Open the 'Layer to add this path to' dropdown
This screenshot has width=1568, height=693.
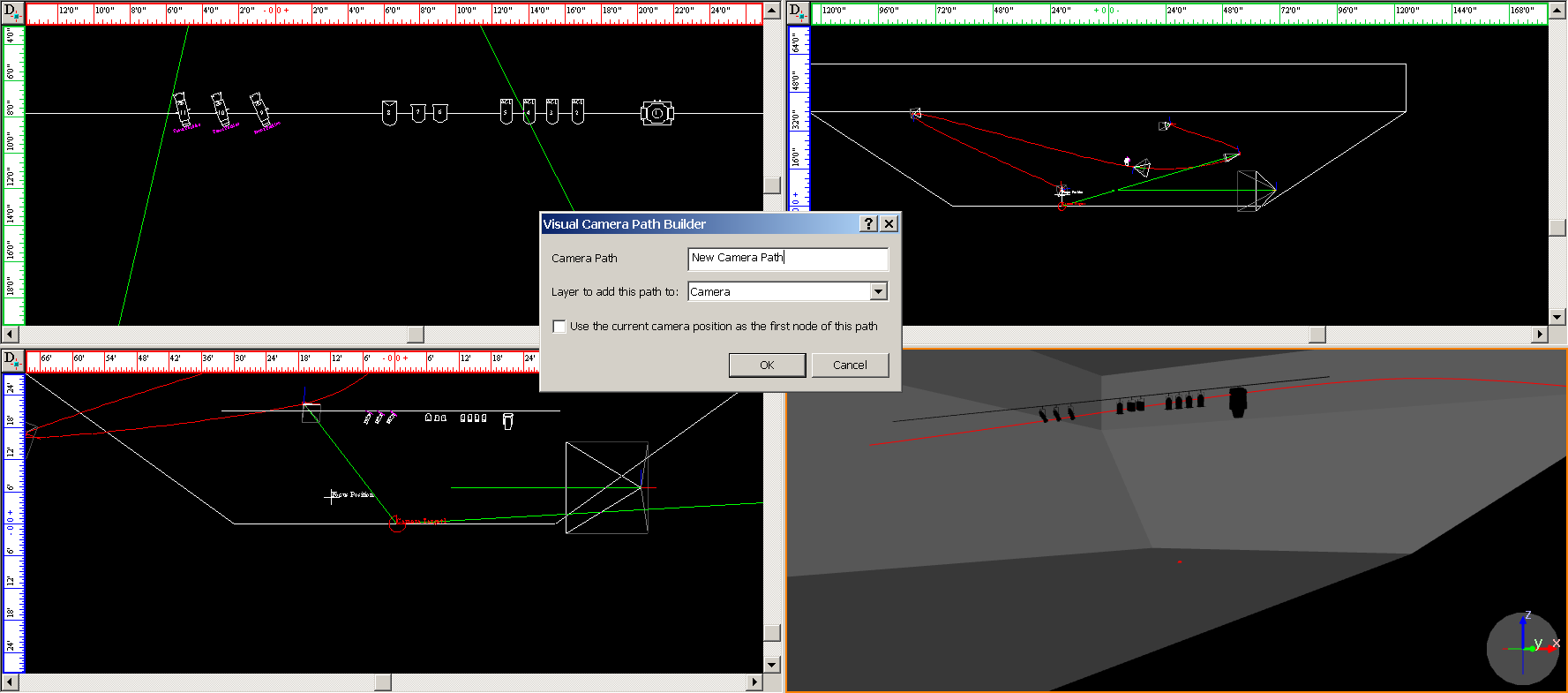click(x=878, y=292)
